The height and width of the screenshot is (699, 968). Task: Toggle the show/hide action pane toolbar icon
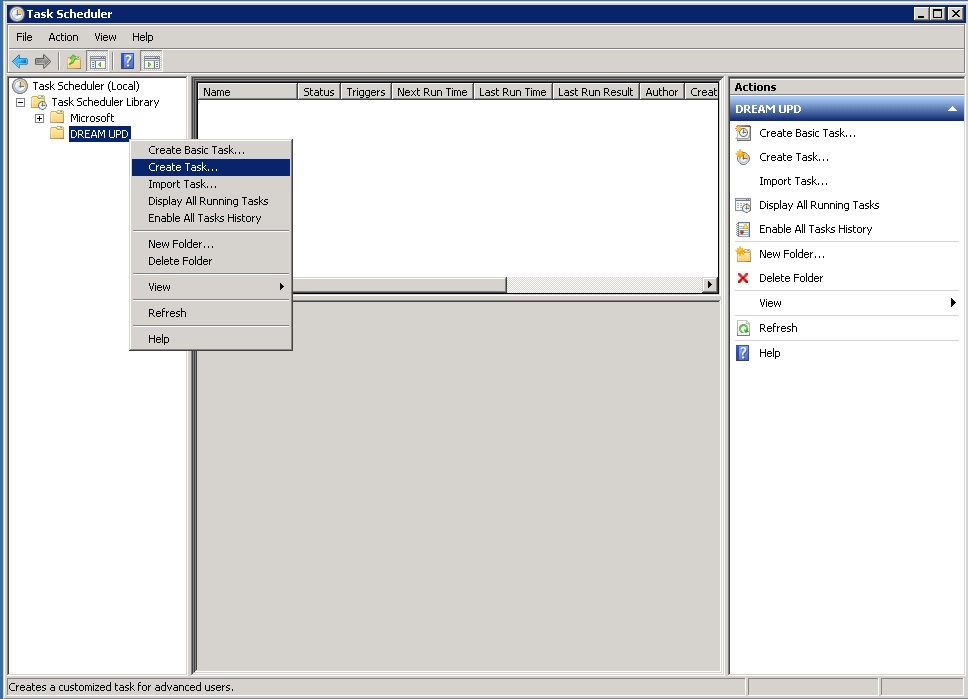151,61
